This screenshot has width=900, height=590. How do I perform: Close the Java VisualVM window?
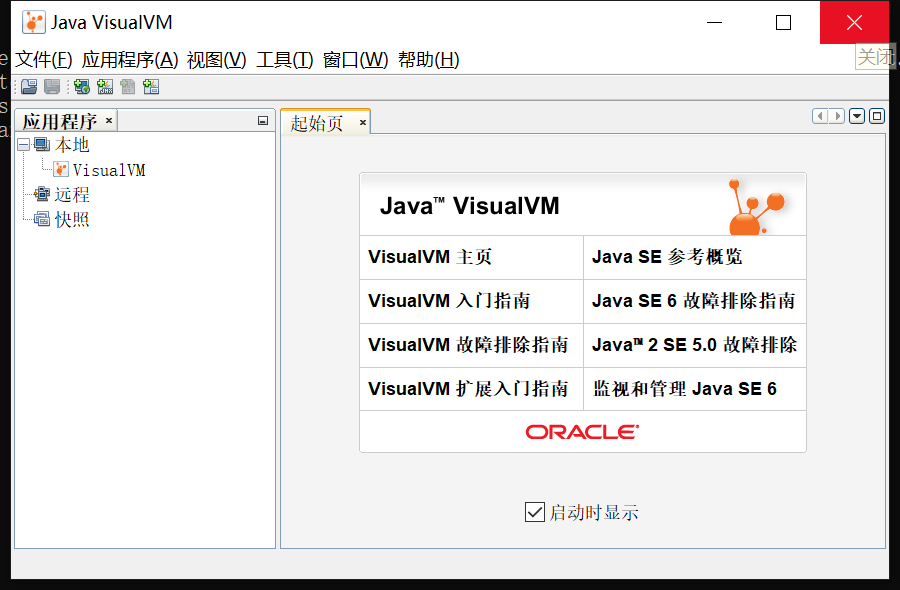click(854, 22)
